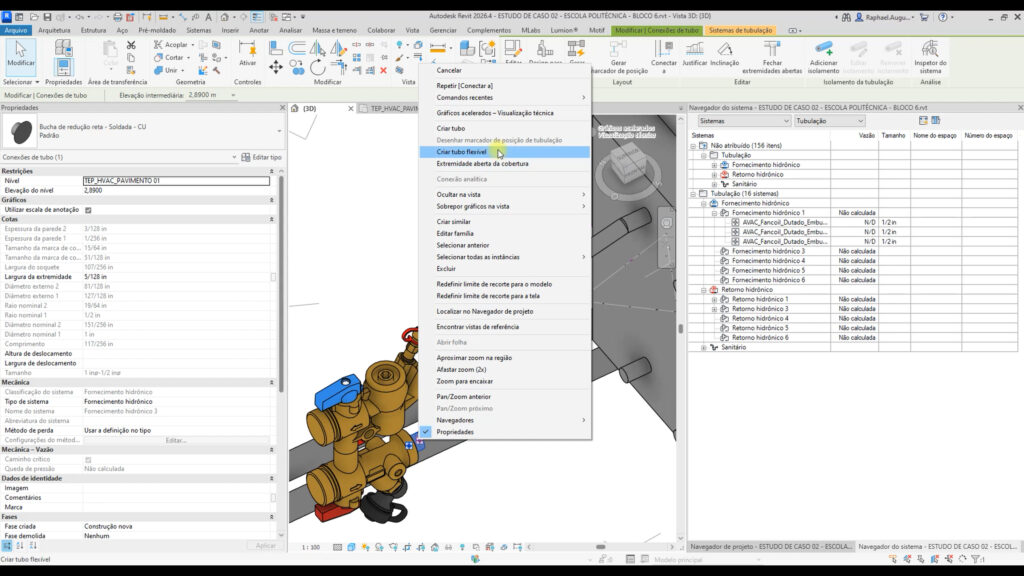Click the Nível value field

point(176,181)
